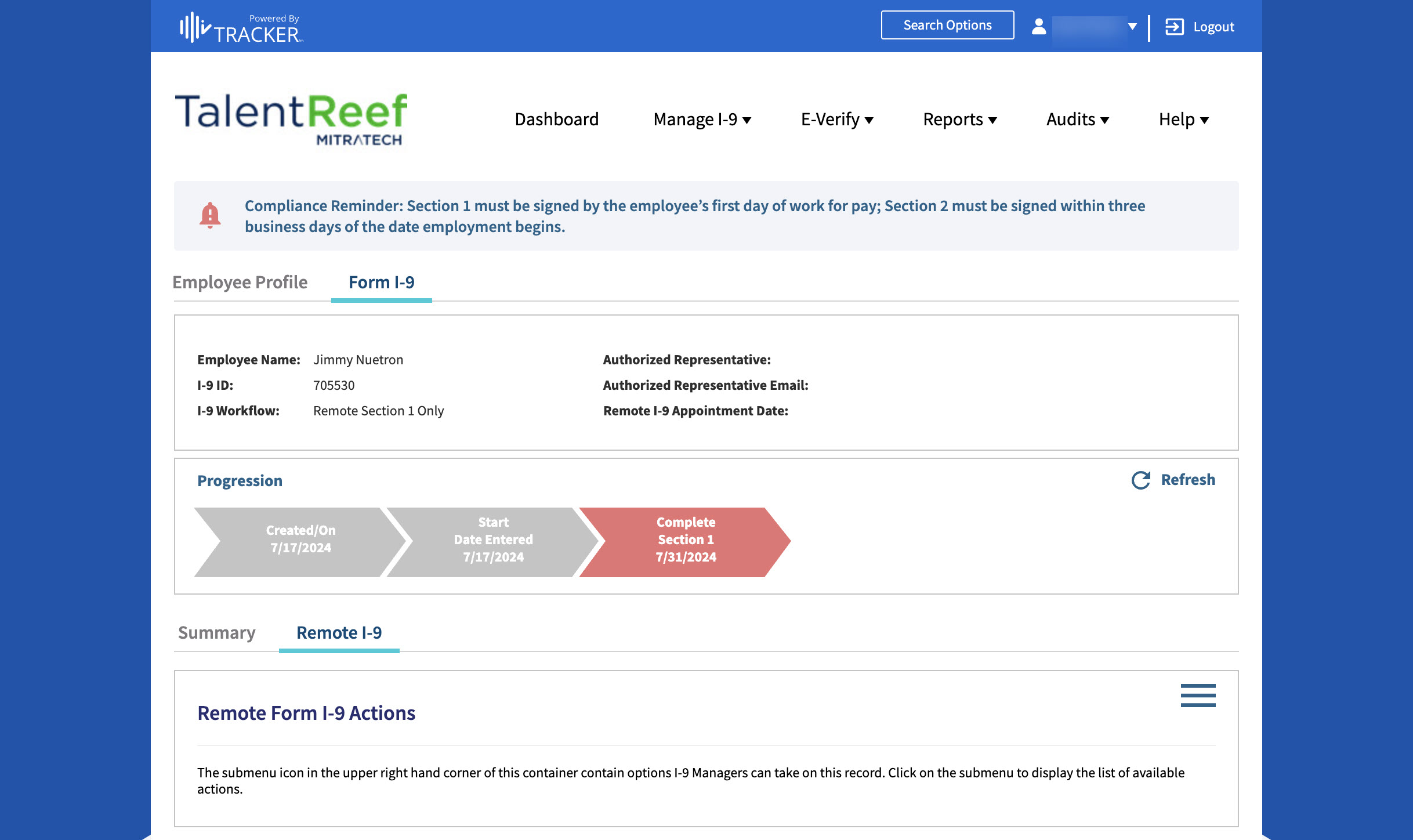Click the employee name Jimmy Nuetron
Screen dimensions: 1413x840
[358, 360]
